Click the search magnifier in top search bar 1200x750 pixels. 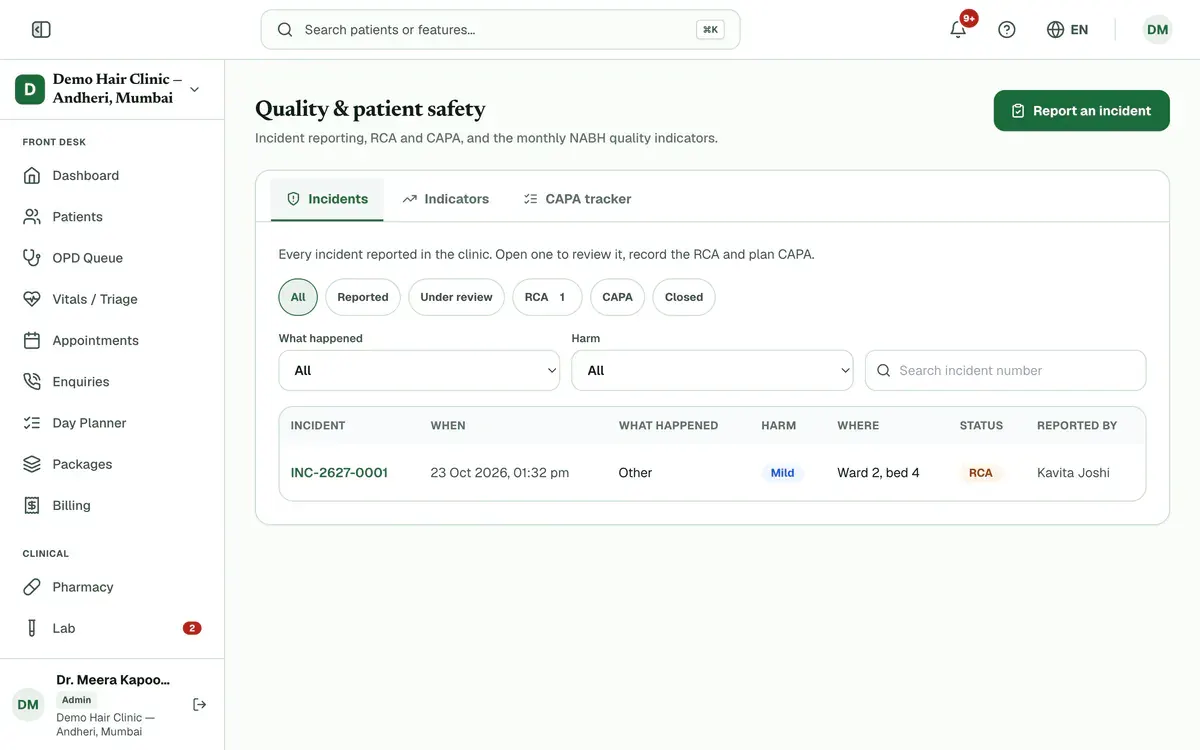point(285,30)
